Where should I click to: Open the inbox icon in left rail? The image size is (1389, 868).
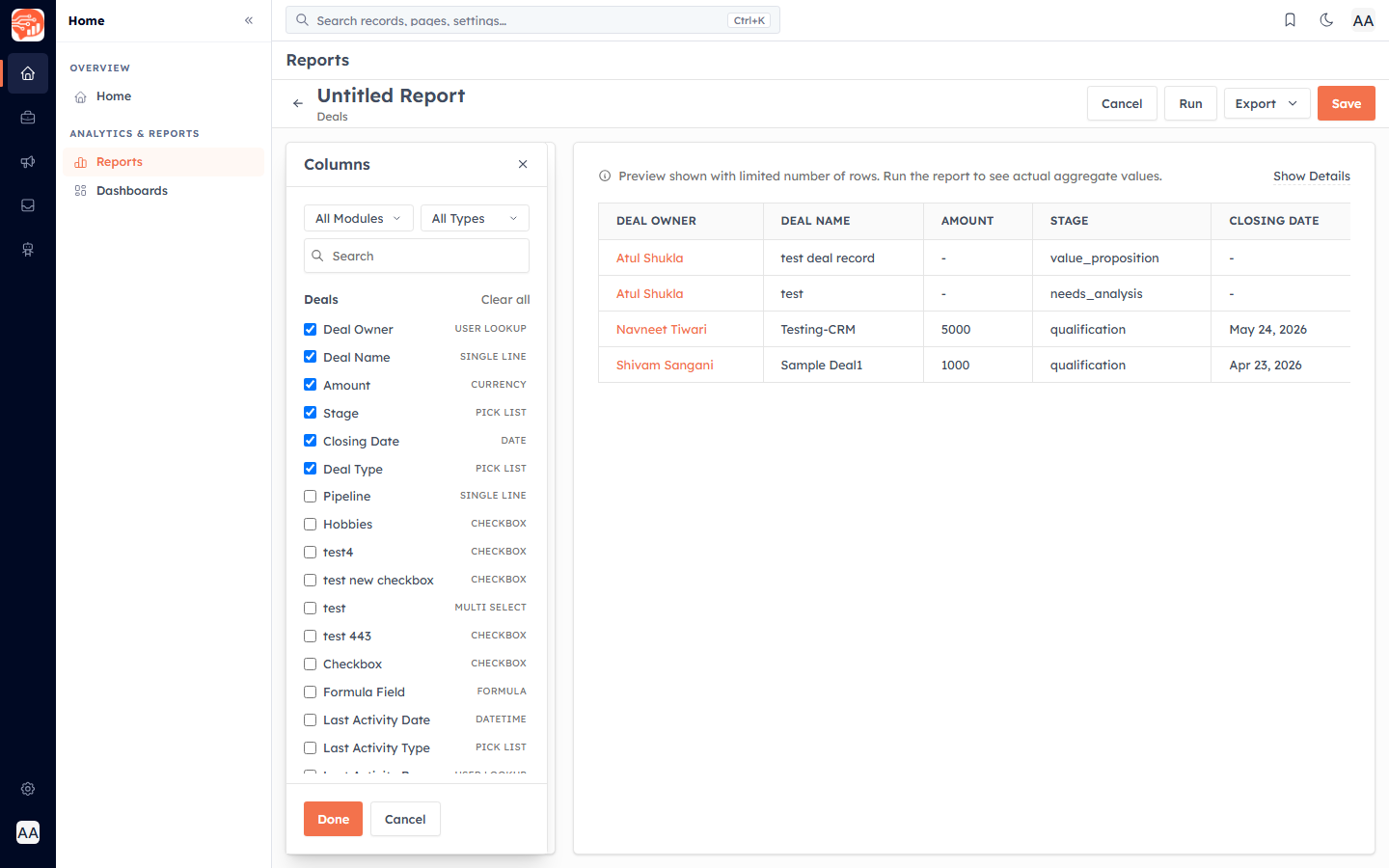click(28, 205)
